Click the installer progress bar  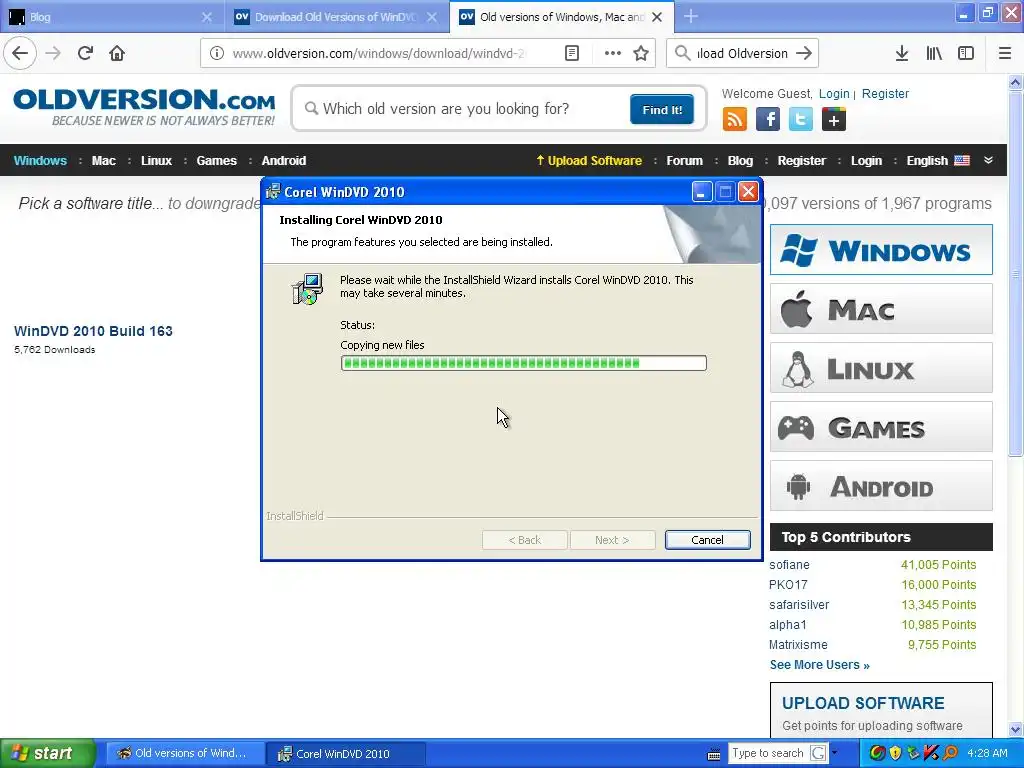(524, 363)
